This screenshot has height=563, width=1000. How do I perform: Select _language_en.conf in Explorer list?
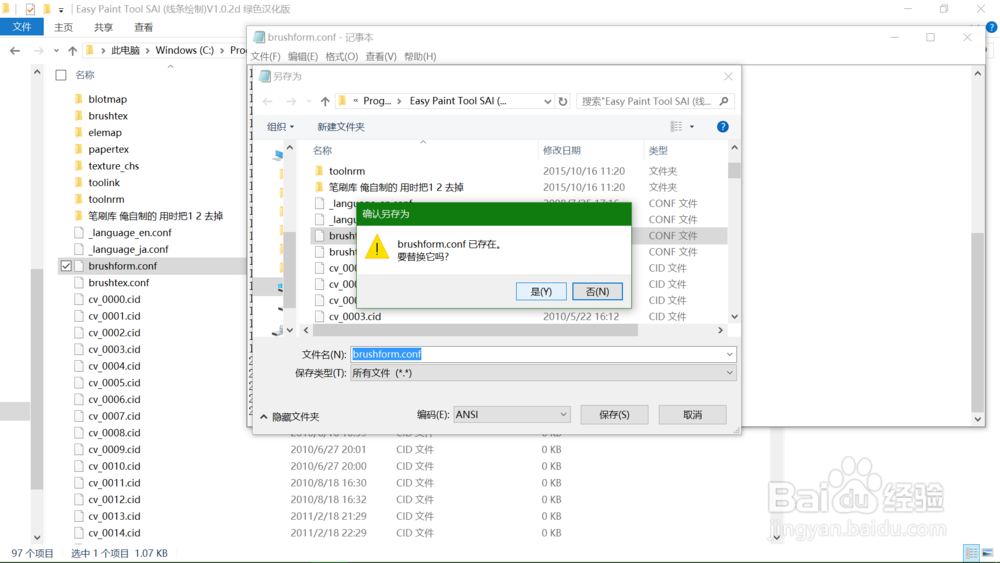(x=130, y=233)
